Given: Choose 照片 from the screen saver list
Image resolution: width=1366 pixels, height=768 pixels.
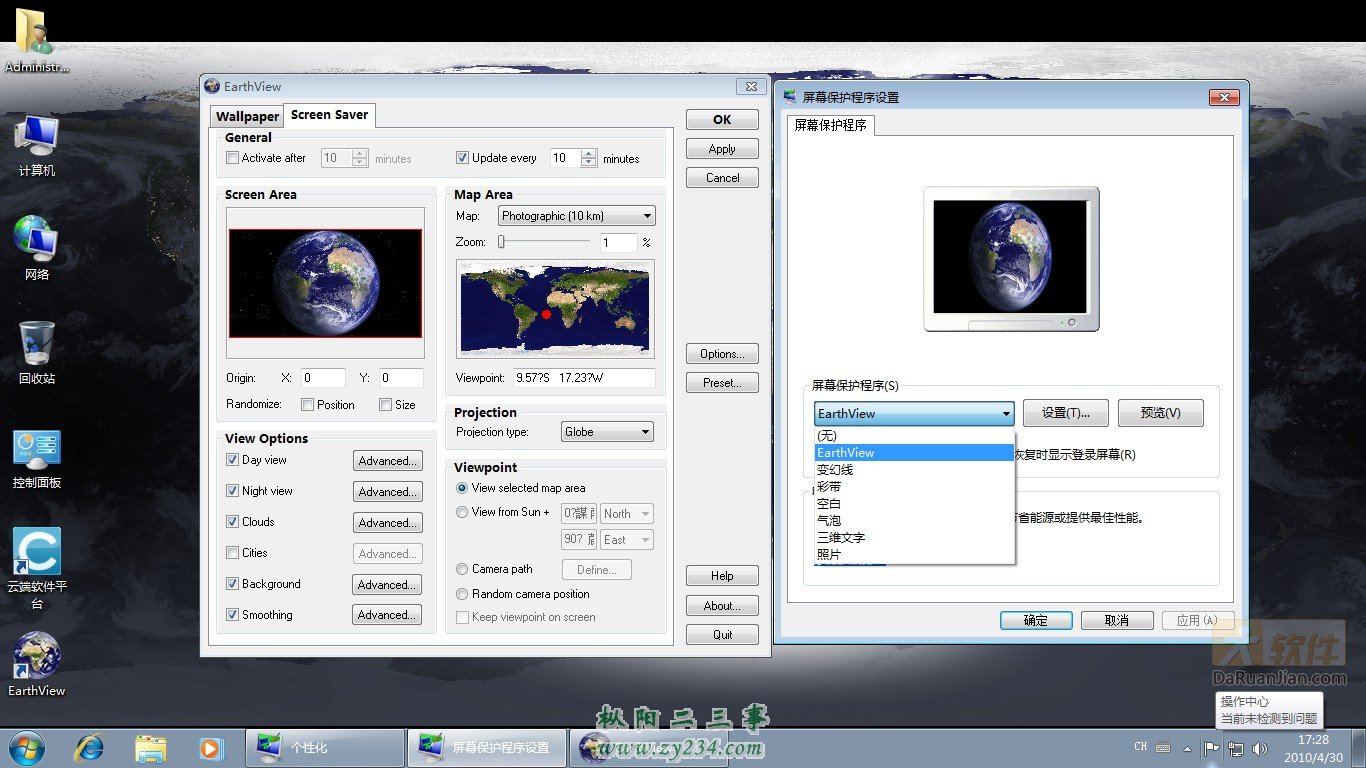Looking at the screenshot, I should [914, 555].
